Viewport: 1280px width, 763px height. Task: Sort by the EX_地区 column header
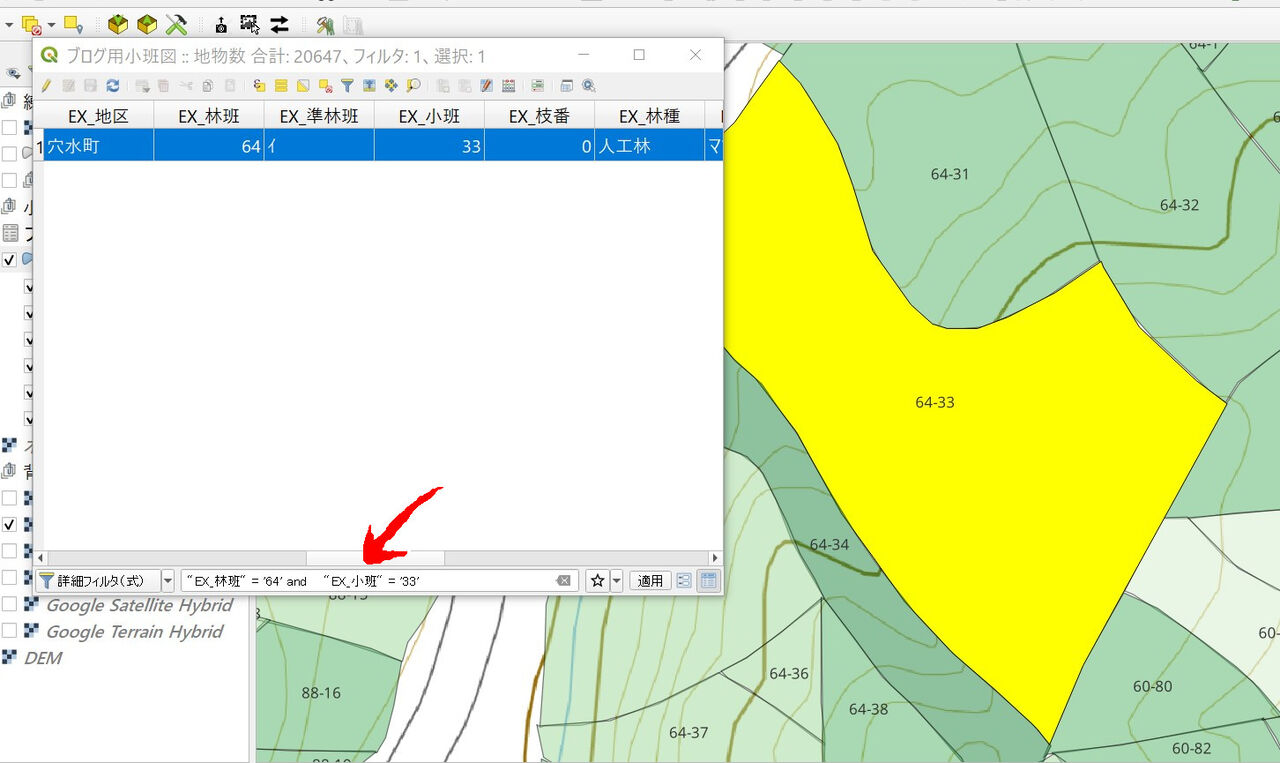[98, 116]
